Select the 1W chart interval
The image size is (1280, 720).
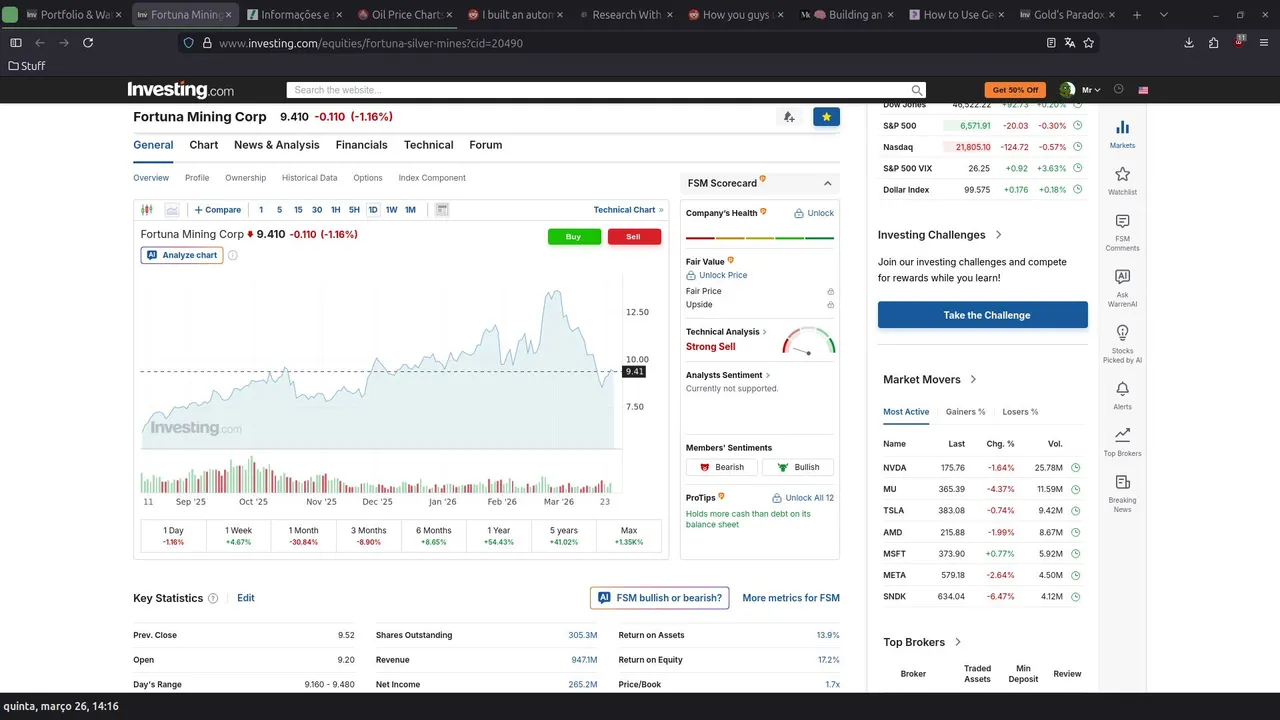392,210
